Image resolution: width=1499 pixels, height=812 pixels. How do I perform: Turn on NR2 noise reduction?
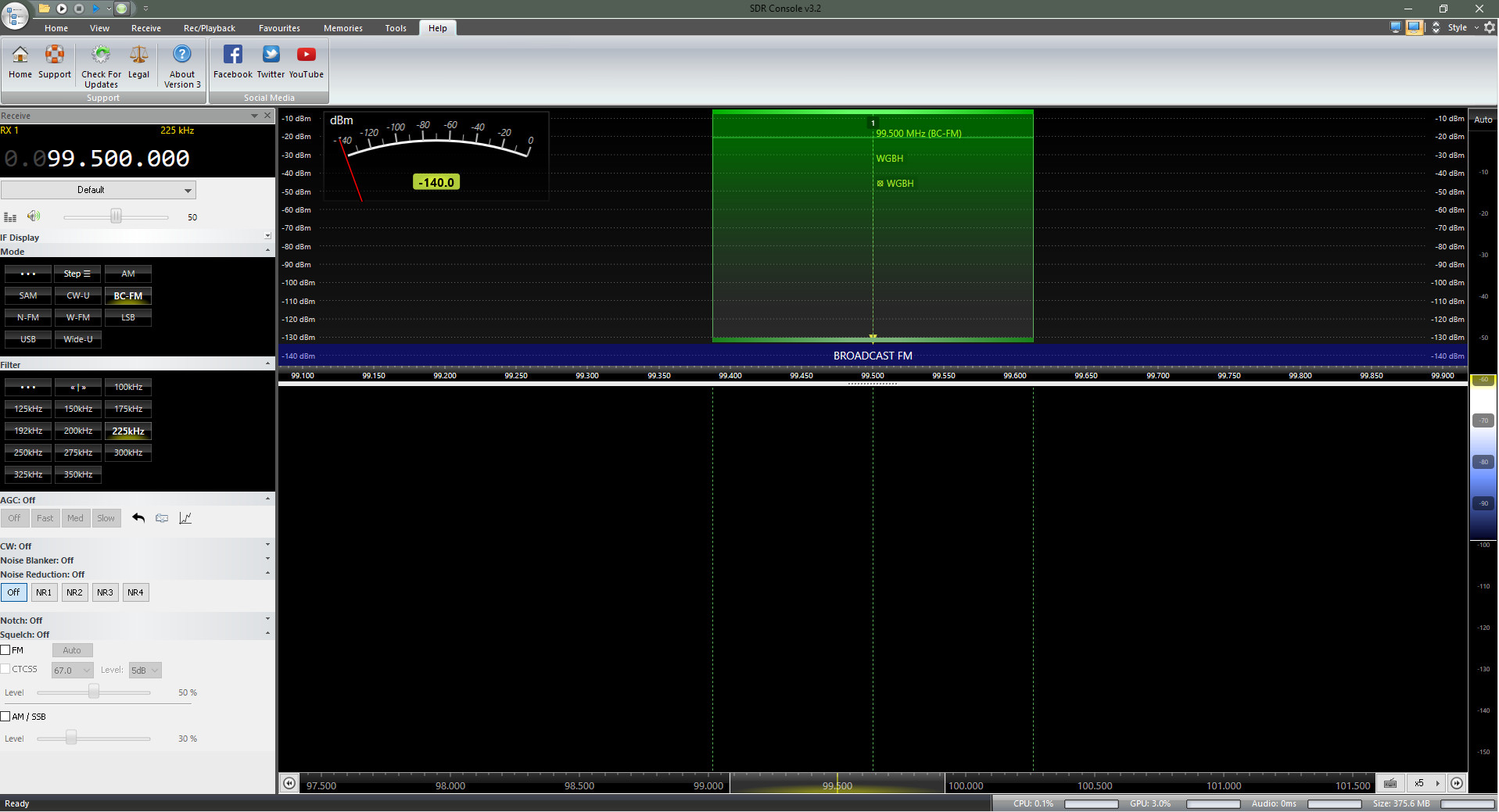click(74, 592)
